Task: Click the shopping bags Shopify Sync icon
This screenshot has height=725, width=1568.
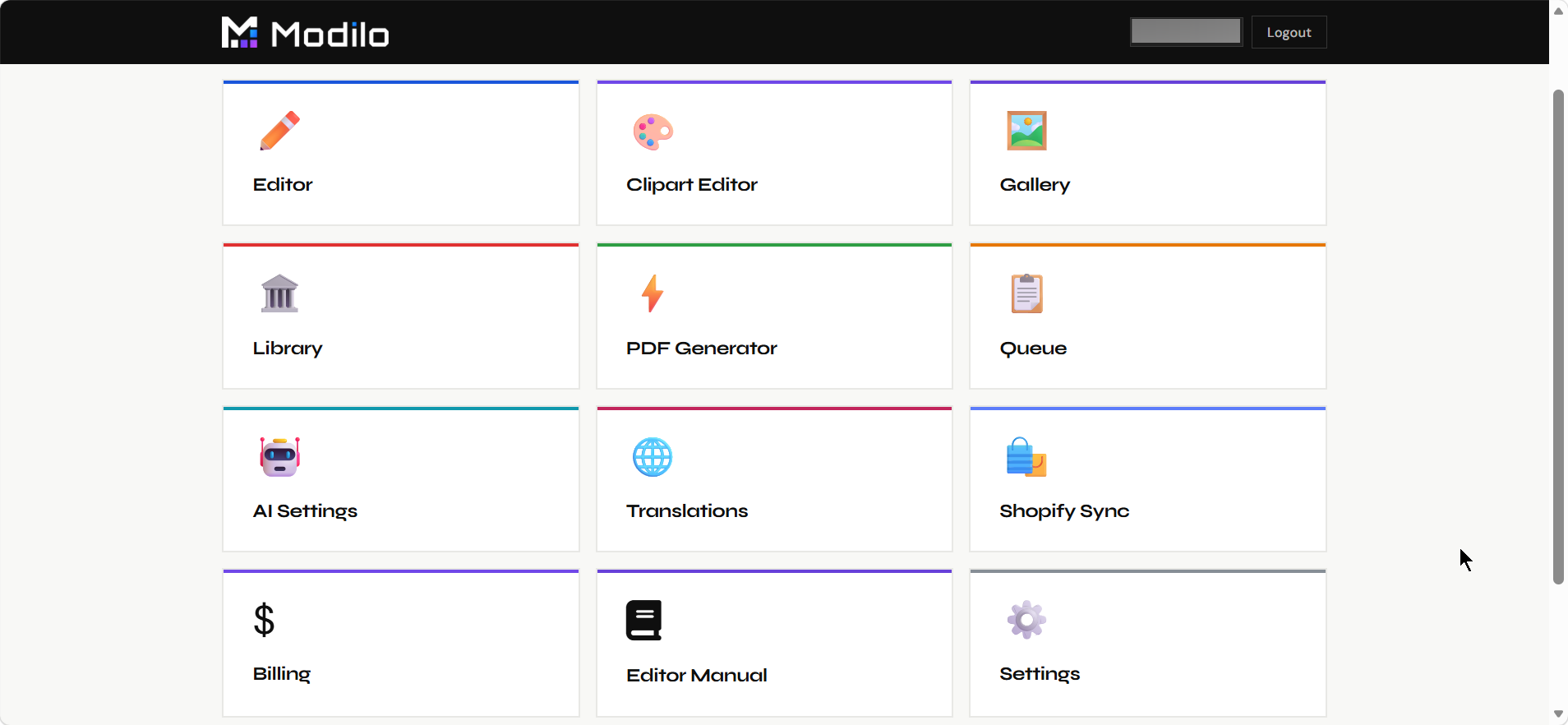Action: coord(1026,457)
